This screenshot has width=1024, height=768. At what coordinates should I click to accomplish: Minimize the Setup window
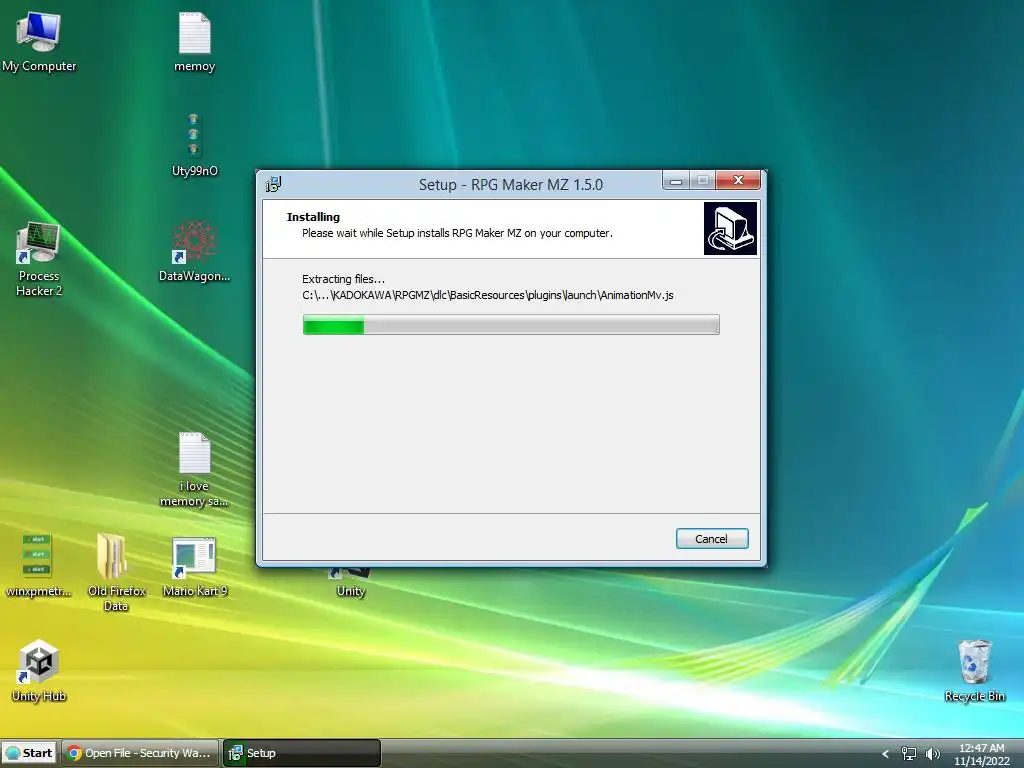click(x=677, y=181)
